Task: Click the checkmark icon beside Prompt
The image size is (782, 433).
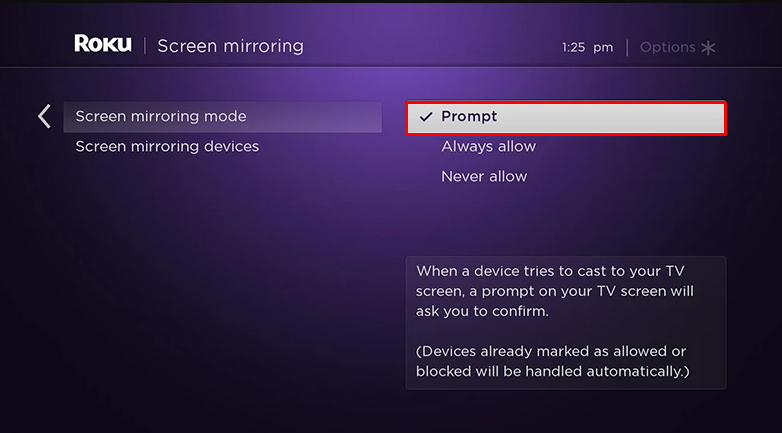Action: click(x=425, y=117)
